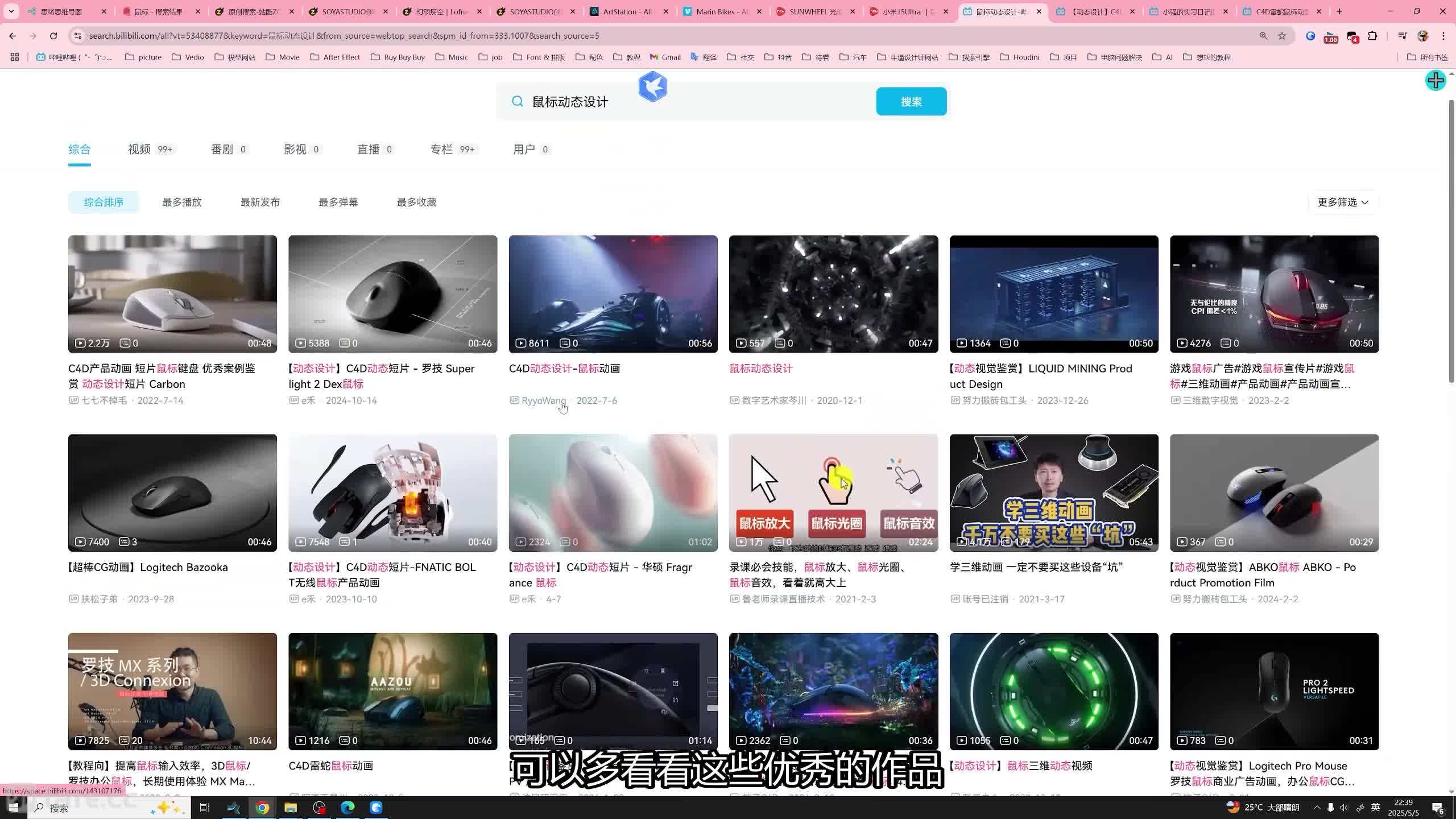
Task: Show hidden system tray icons
Action: tap(1317, 808)
